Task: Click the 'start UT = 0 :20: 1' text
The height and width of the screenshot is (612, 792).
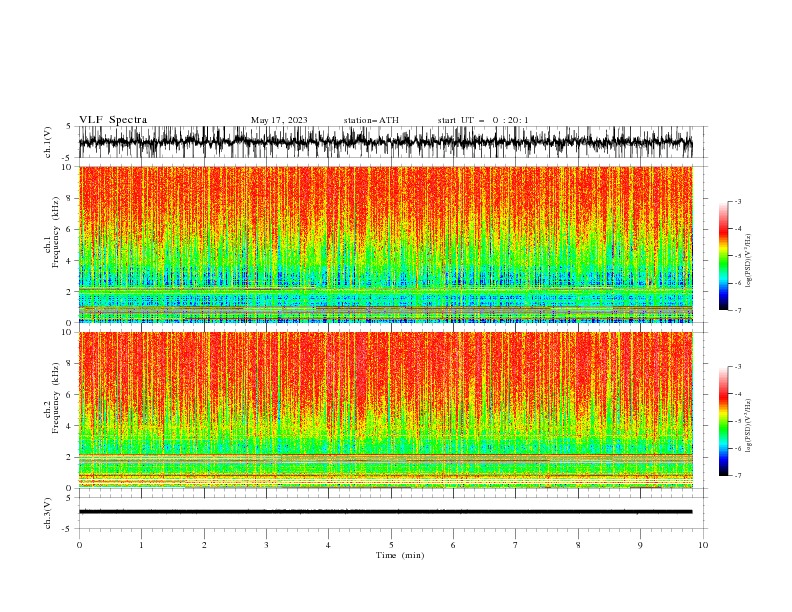Action: tap(483, 120)
